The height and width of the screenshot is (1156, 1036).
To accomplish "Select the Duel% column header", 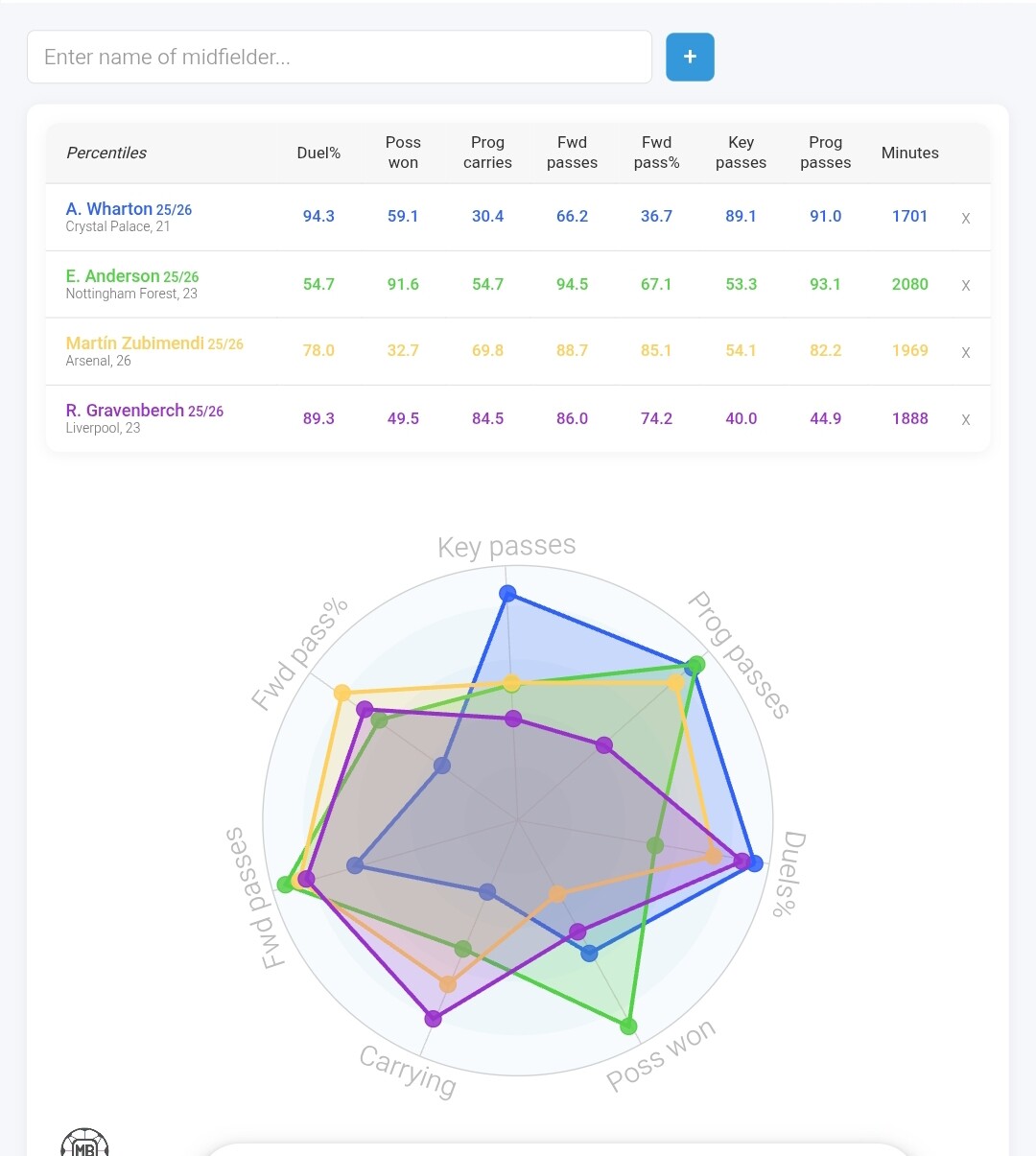I will pyautogui.click(x=318, y=153).
